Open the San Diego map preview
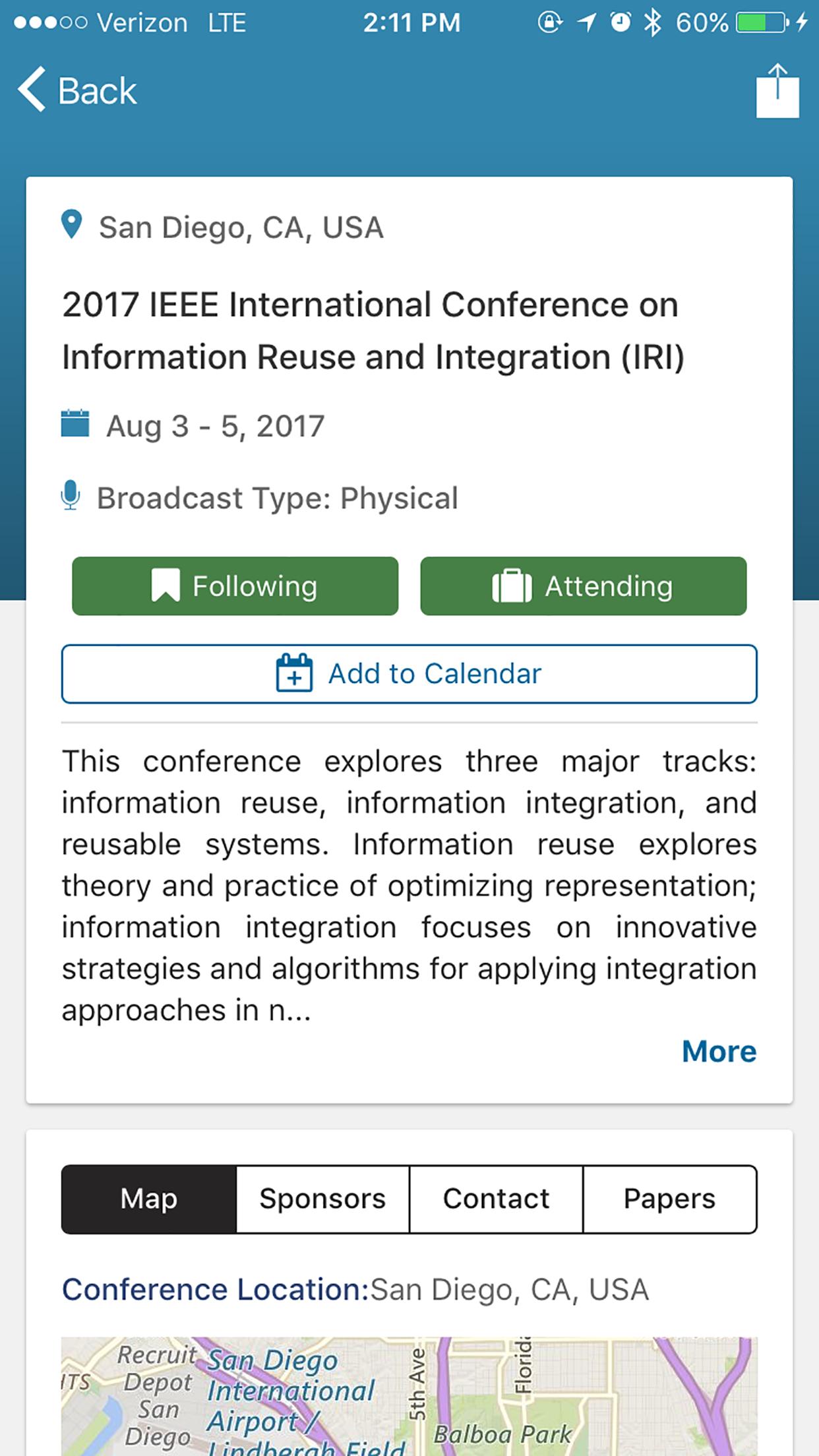Viewport: 819px width, 1456px height. [x=409, y=1397]
